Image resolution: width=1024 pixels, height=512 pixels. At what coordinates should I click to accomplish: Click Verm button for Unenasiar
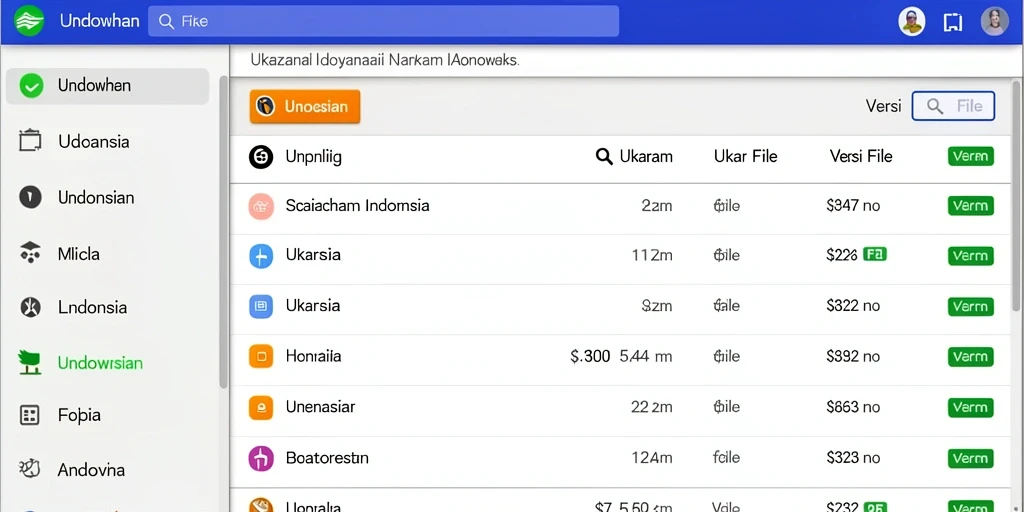point(970,408)
